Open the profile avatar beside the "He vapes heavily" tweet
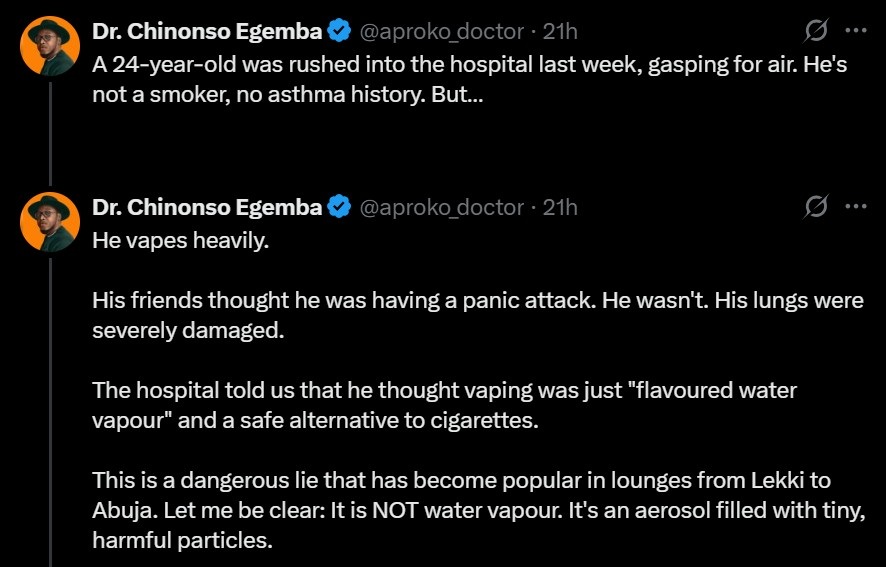The image size is (886, 567). [x=49, y=221]
